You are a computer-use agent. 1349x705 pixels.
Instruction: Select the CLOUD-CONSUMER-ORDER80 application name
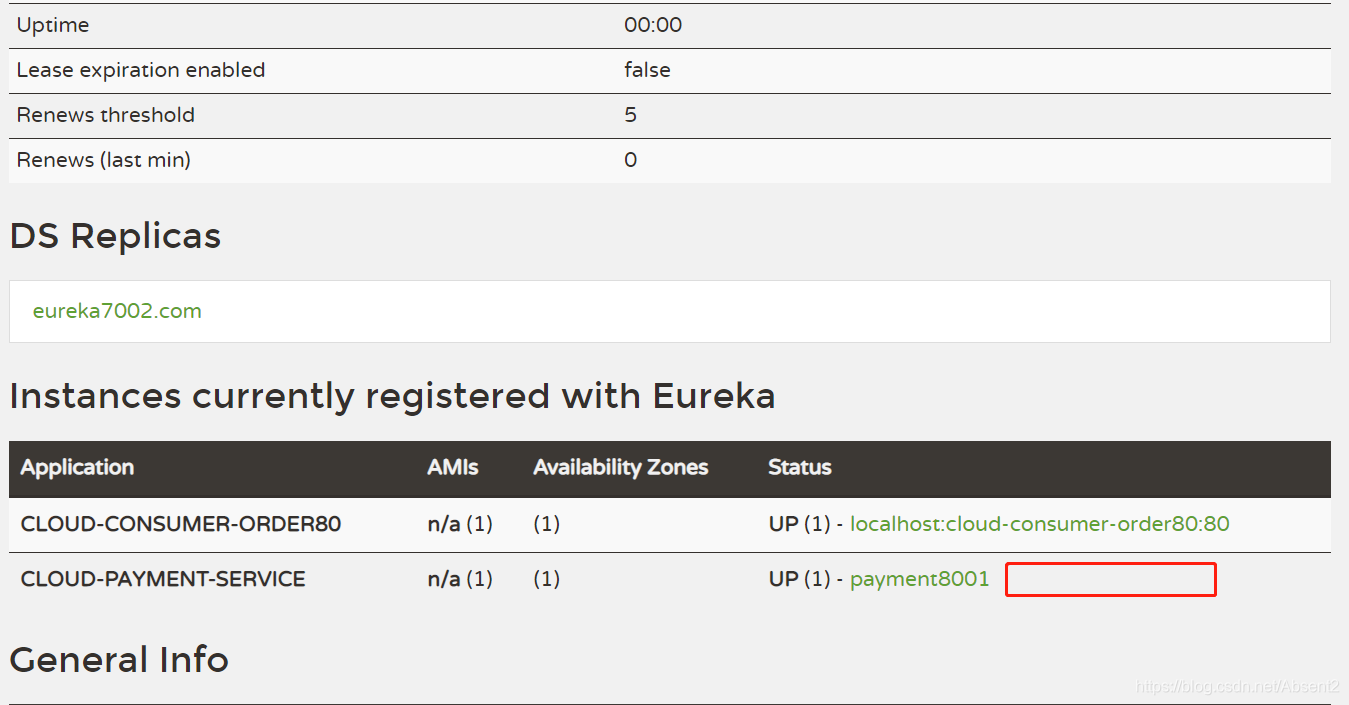pyautogui.click(x=181, y=524)
